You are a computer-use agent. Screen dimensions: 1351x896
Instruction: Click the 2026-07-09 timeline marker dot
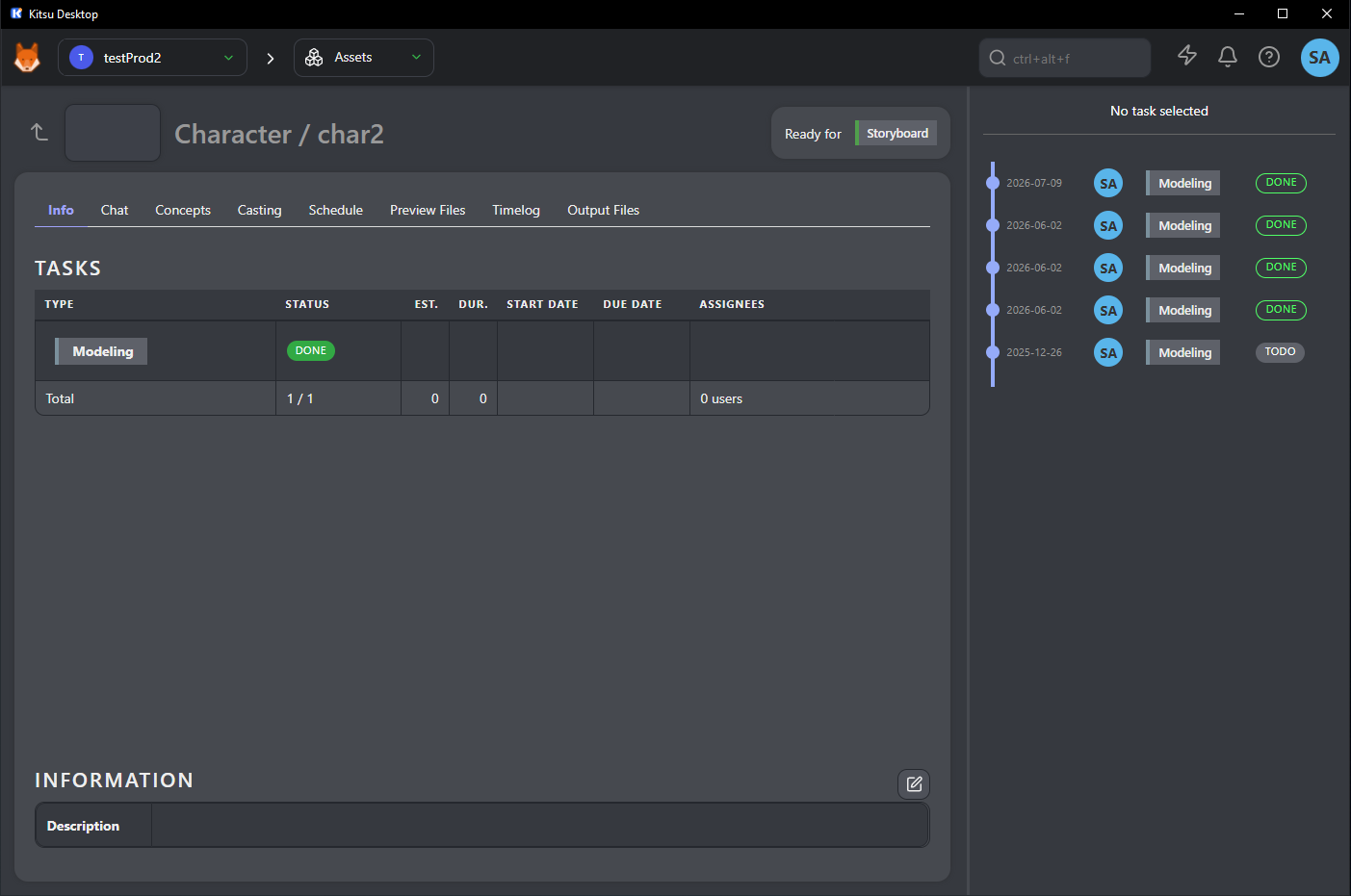coord(993,183)
